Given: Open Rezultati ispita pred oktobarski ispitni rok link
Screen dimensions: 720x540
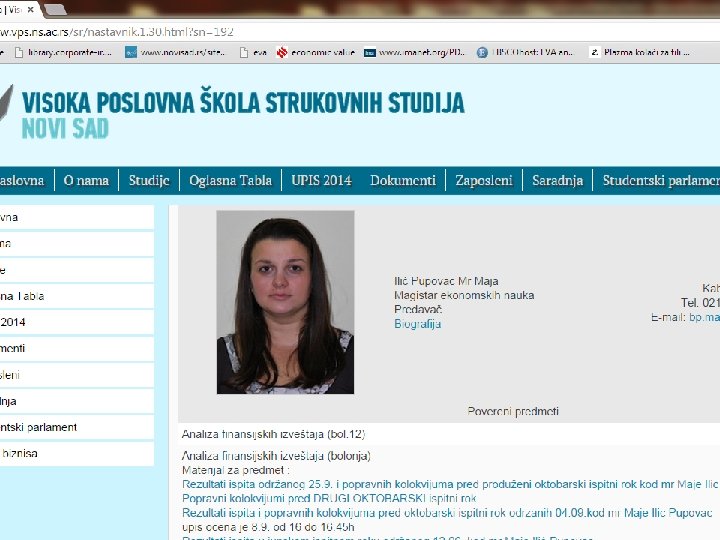Looking at the screenshot, I should coord(447,512).
